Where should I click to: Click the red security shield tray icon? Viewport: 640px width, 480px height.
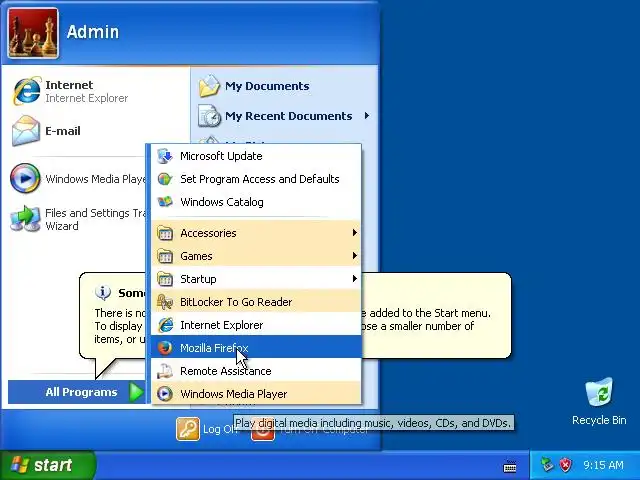[566, 464]
